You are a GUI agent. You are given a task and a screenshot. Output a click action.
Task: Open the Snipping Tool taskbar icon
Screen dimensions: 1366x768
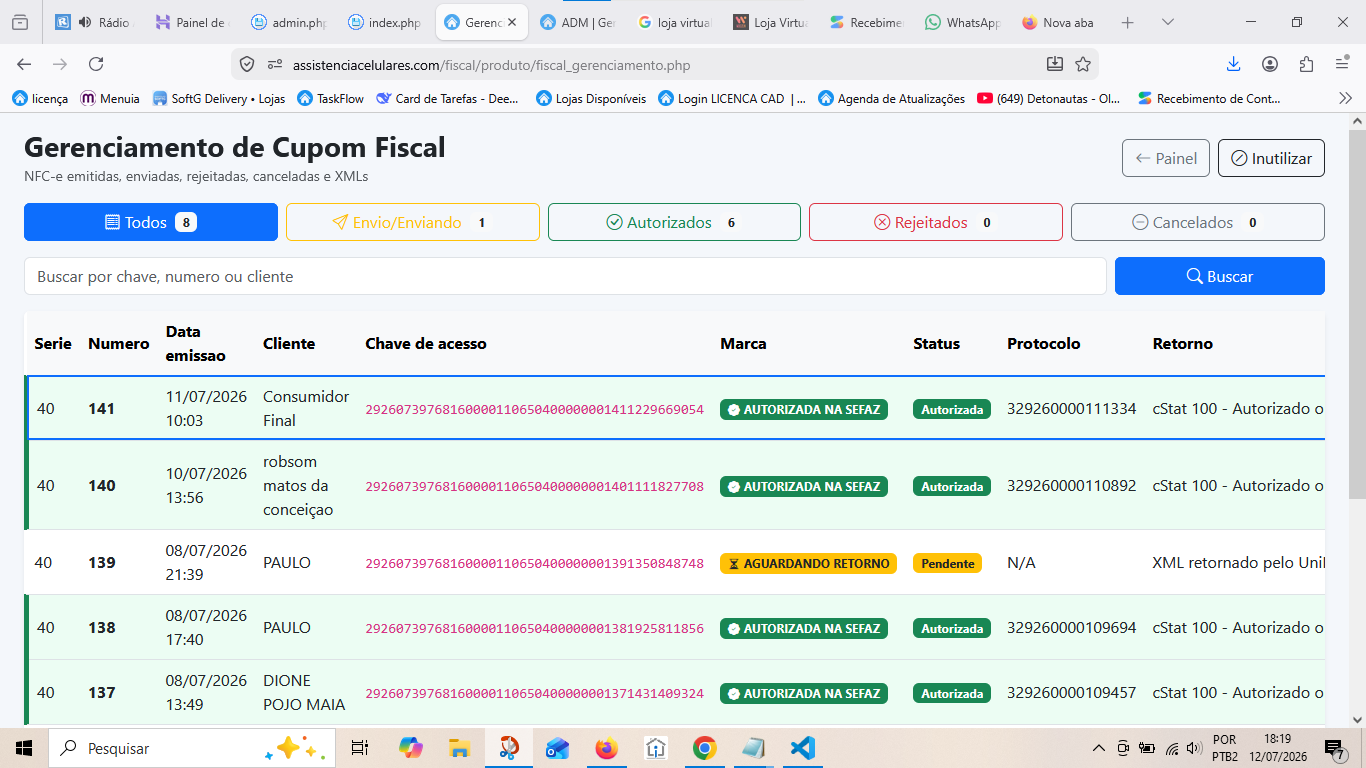click(509, 748)
